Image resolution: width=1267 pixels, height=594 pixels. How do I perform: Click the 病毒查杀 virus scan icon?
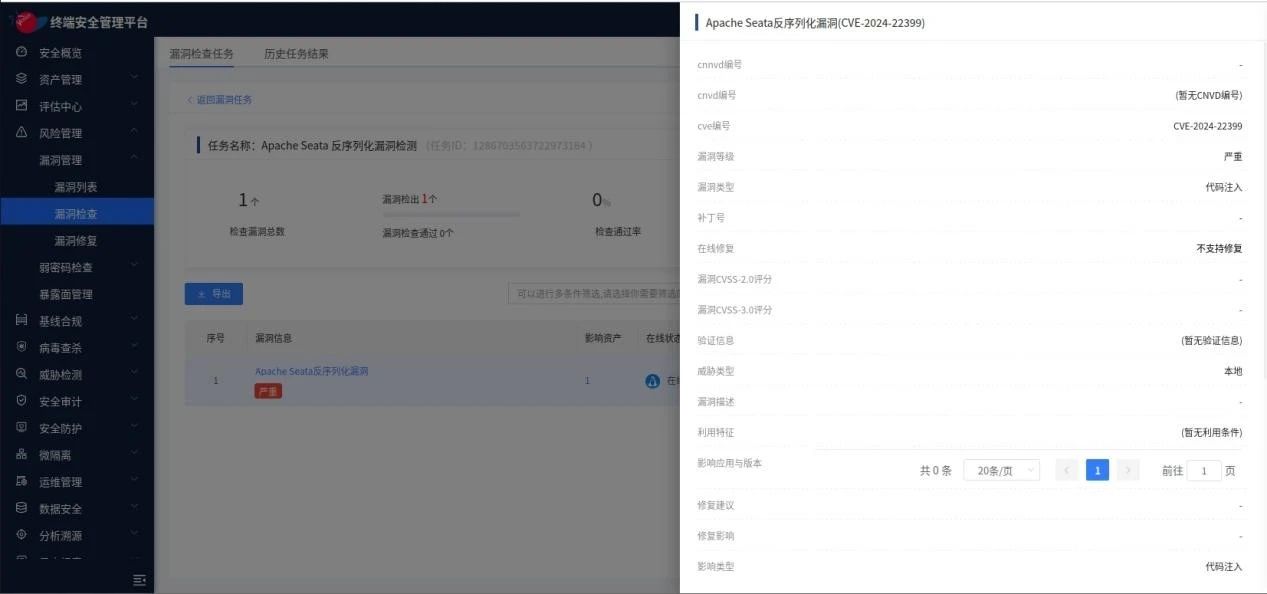click(22, 347)
